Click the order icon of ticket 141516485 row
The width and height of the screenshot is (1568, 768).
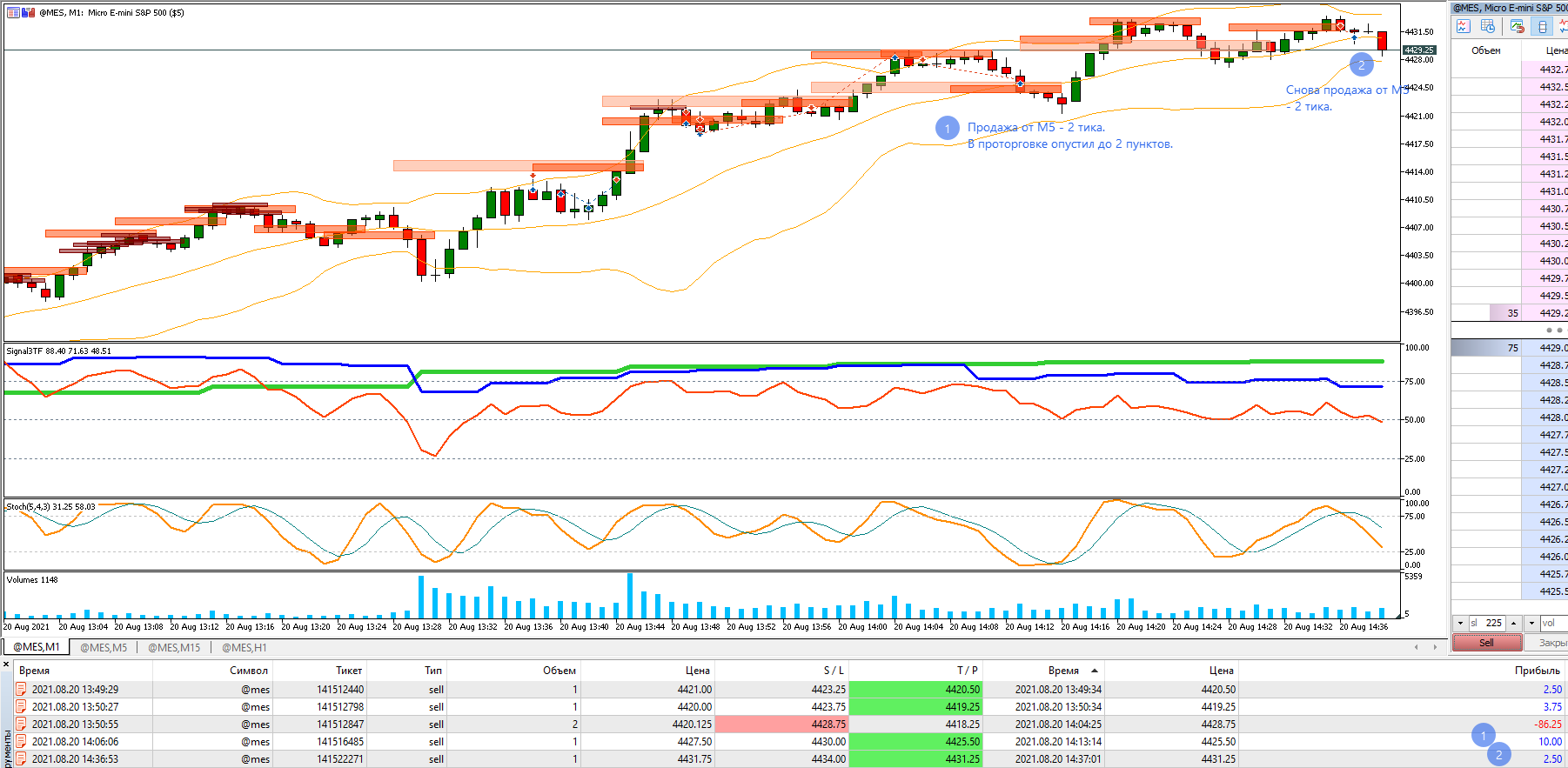tap(21, 741)
